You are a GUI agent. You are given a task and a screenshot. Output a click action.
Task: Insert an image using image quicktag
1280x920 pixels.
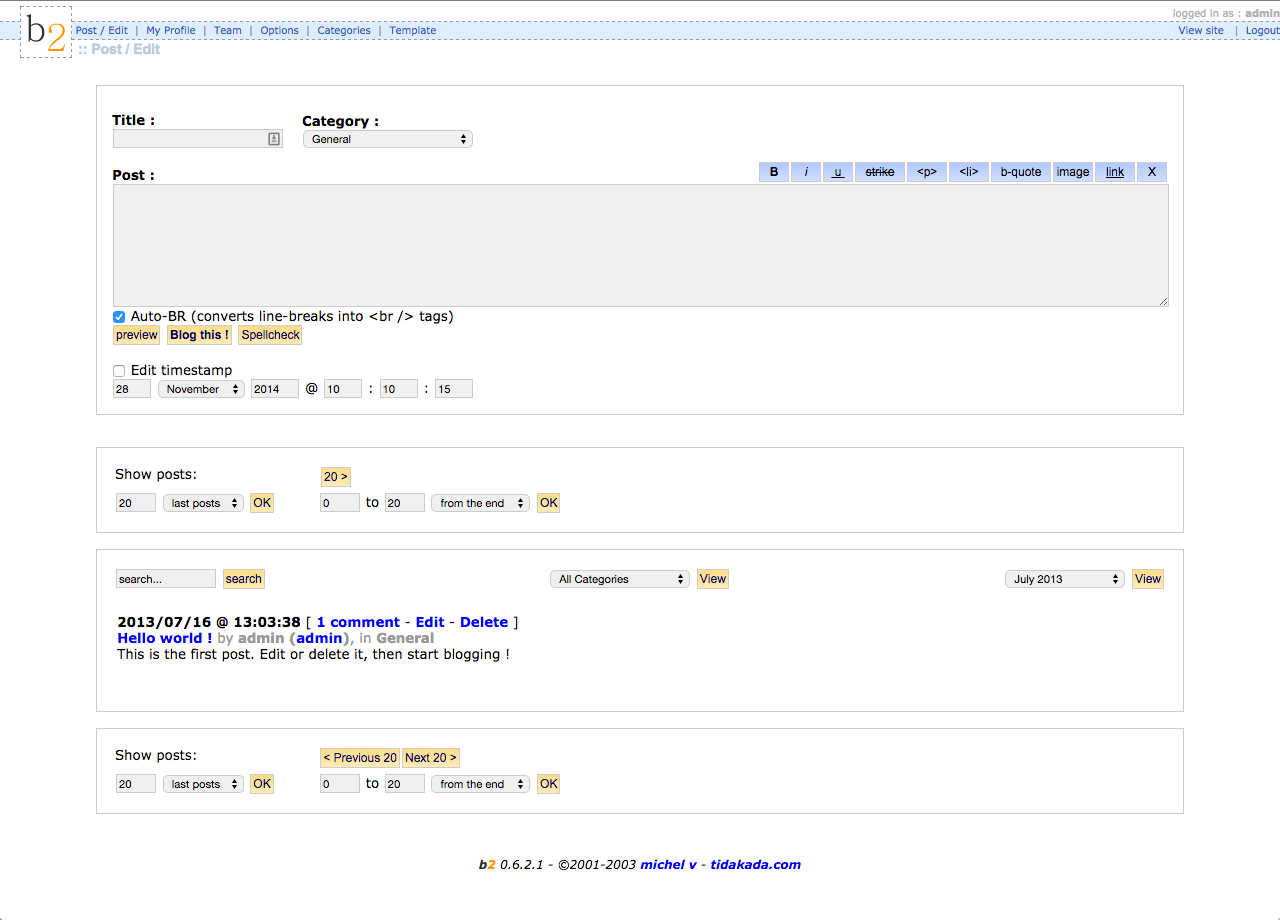coord(1073,172)
